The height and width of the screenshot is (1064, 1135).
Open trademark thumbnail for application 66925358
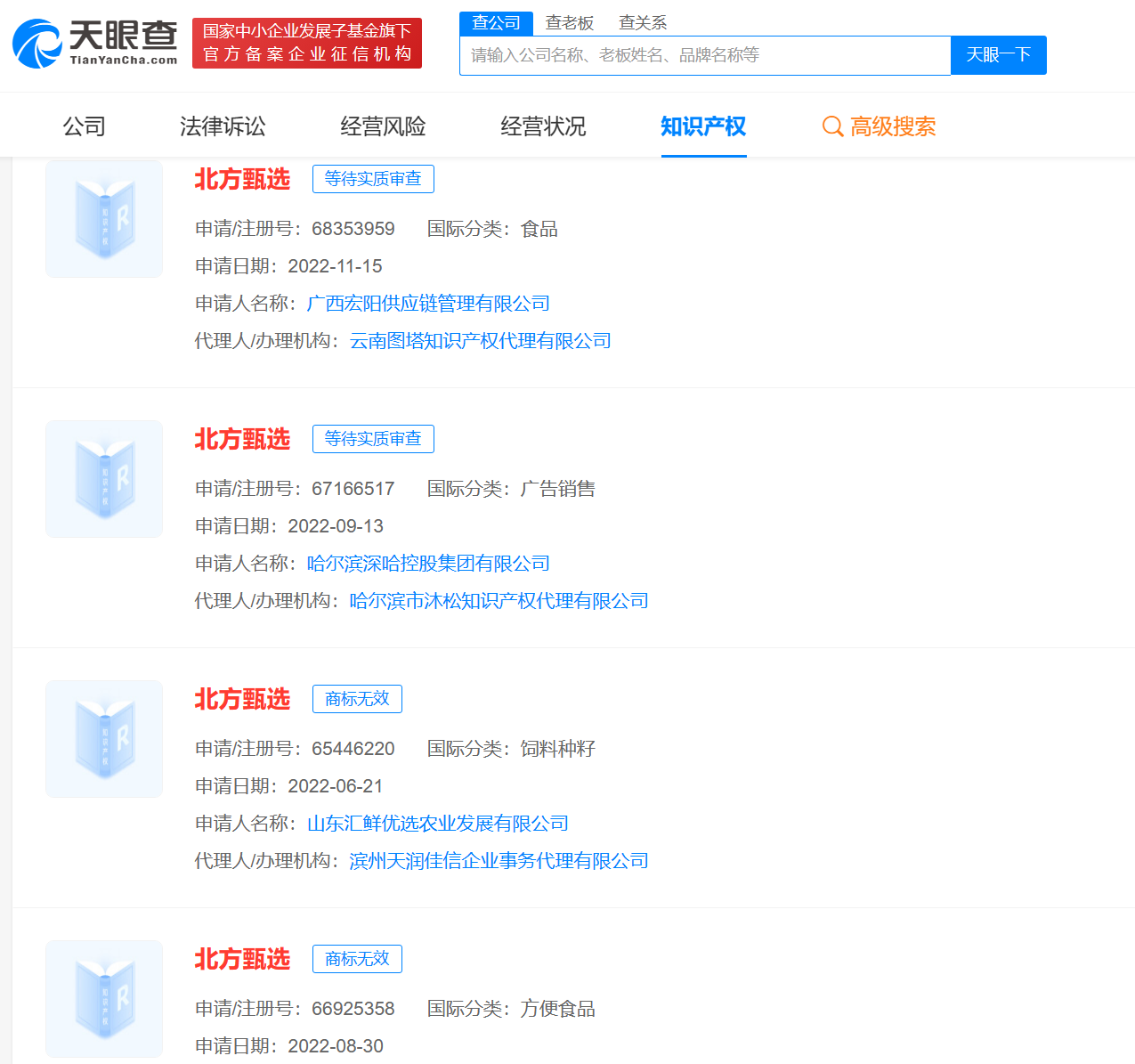coord(103,998)
